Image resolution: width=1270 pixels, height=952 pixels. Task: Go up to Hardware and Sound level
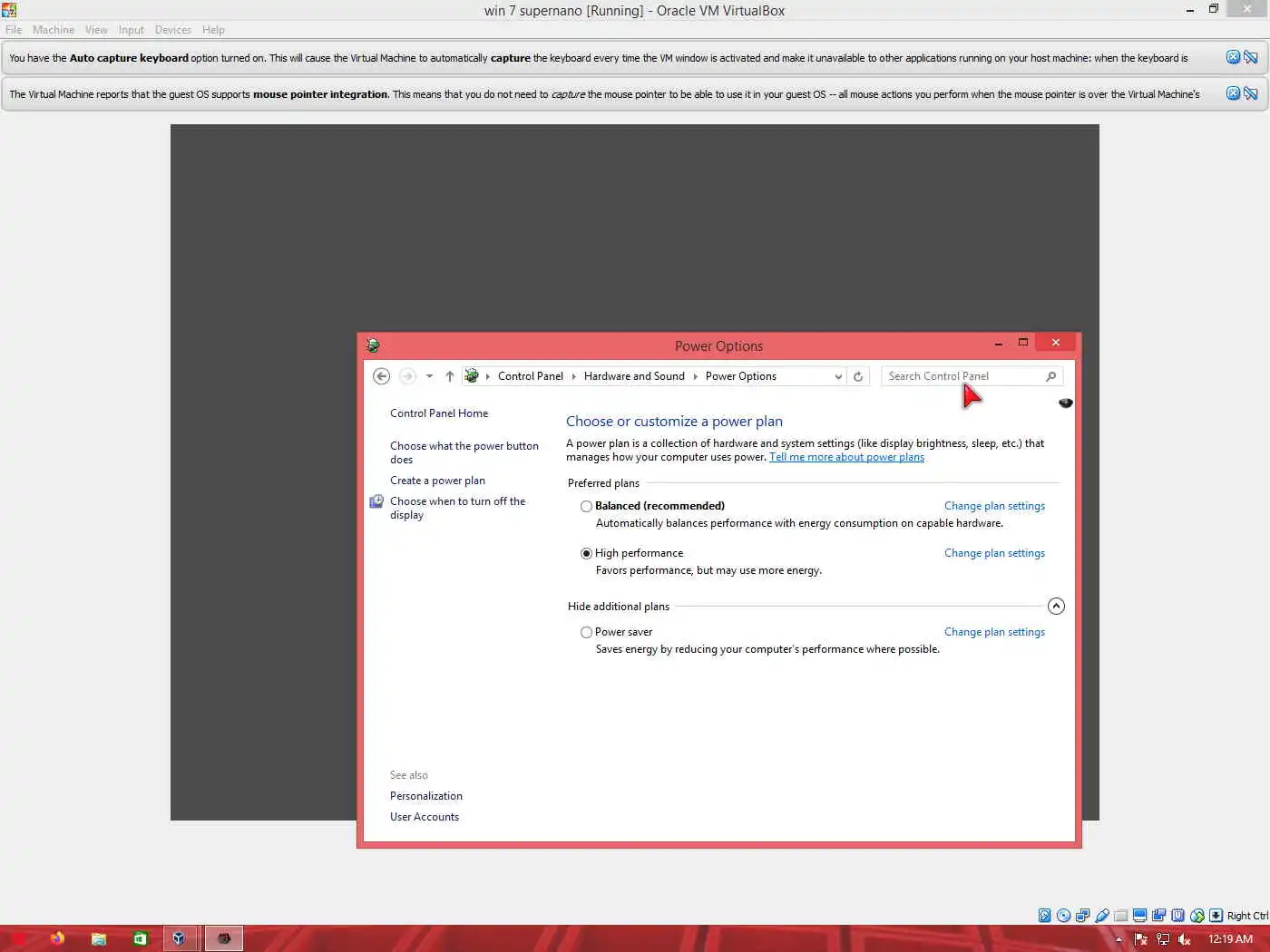point(450,376)
